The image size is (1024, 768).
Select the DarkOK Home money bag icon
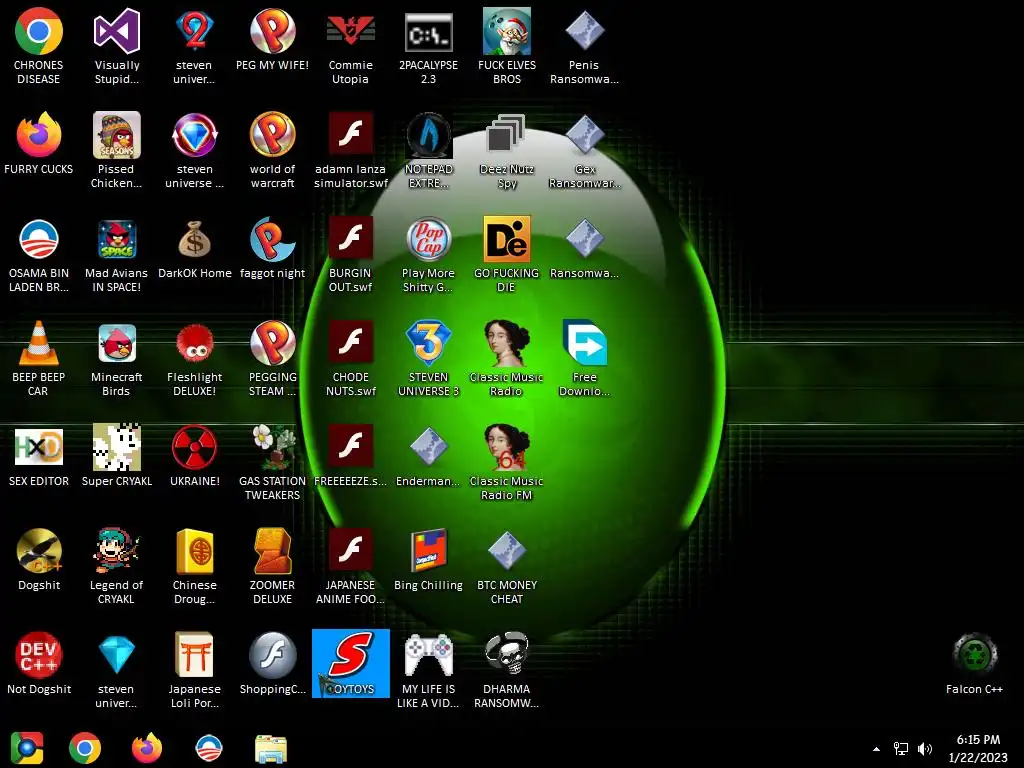pyautogui.click(x=194, y=239)
